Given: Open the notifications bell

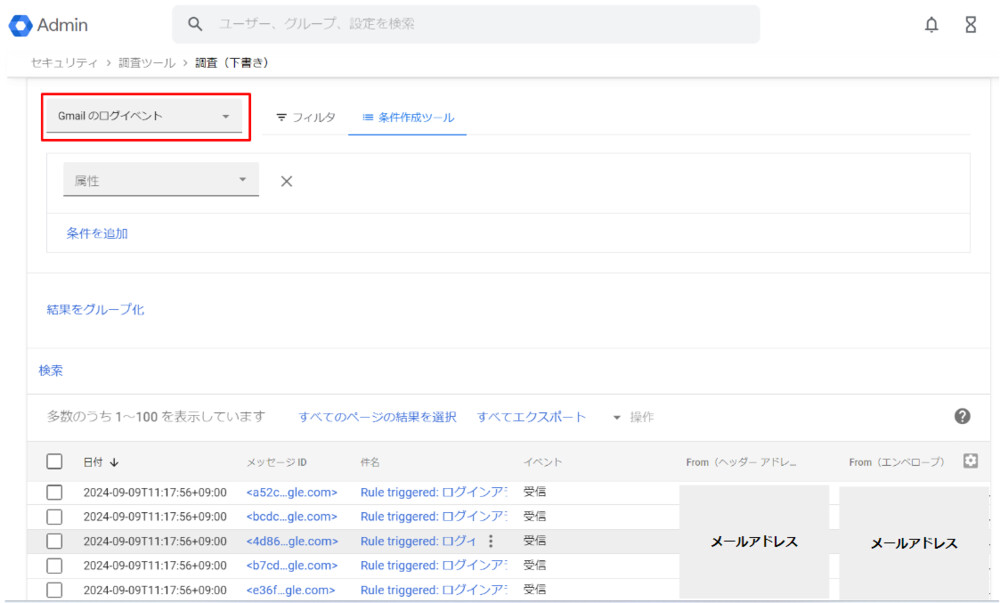Looking at the screenshot, I should point(931,25).
